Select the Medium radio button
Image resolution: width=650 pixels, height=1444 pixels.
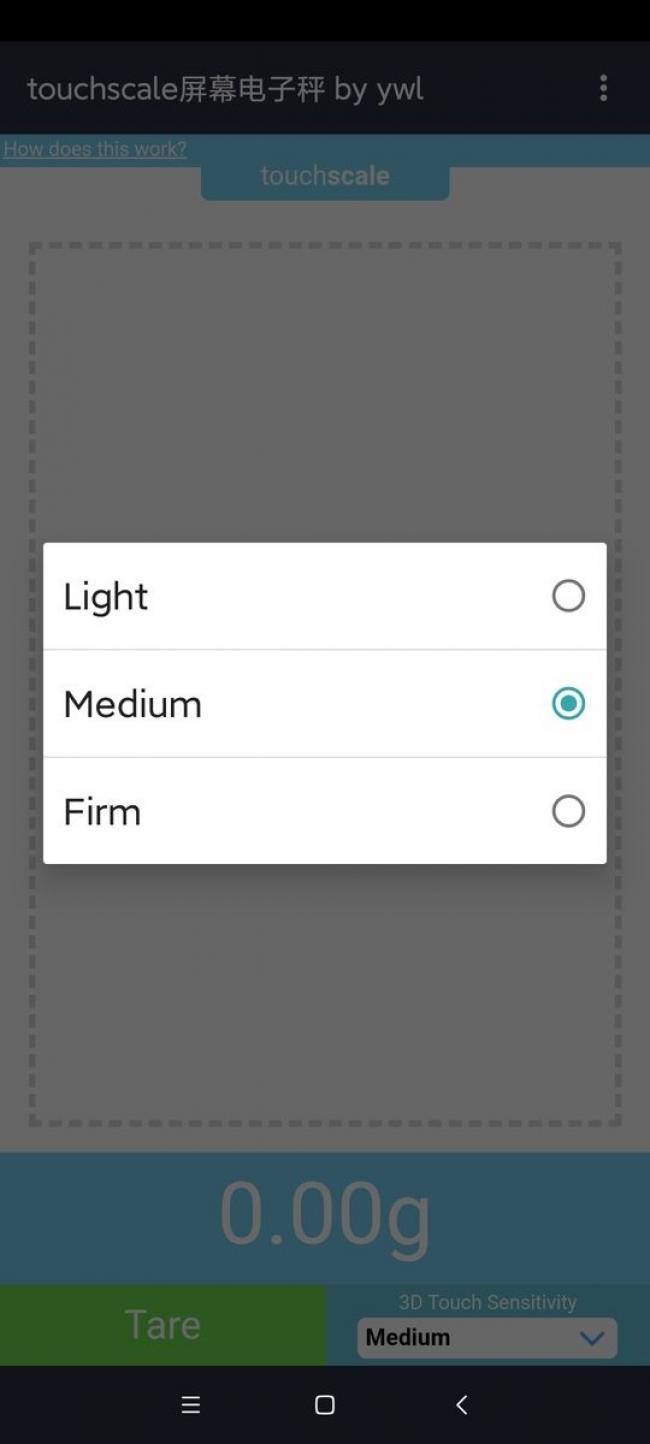point(568,704)
